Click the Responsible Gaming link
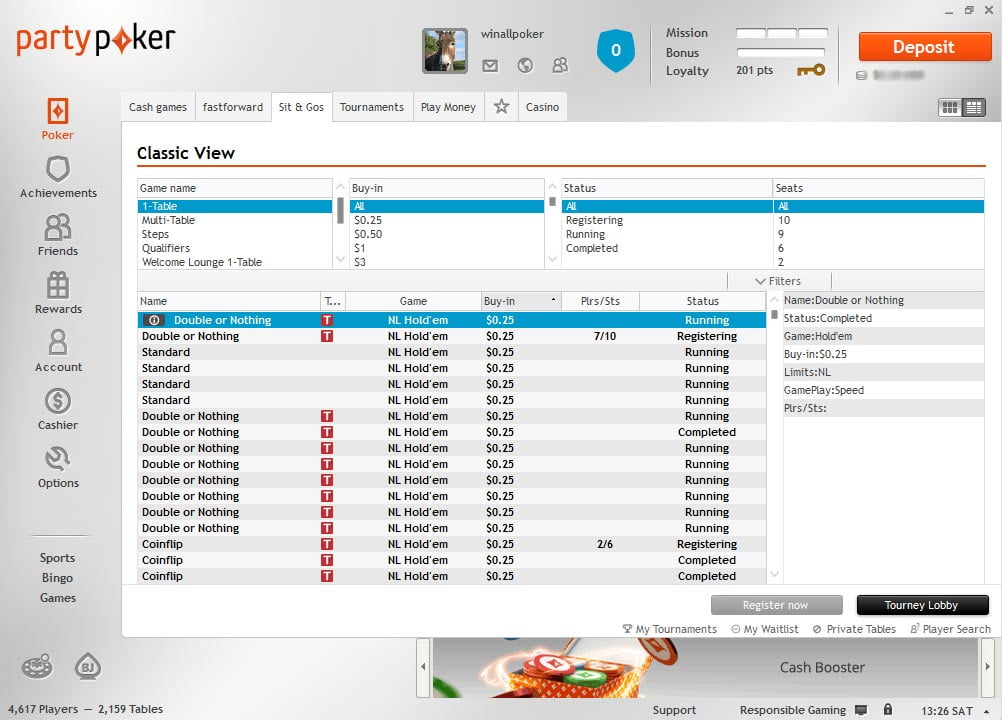 792,710
